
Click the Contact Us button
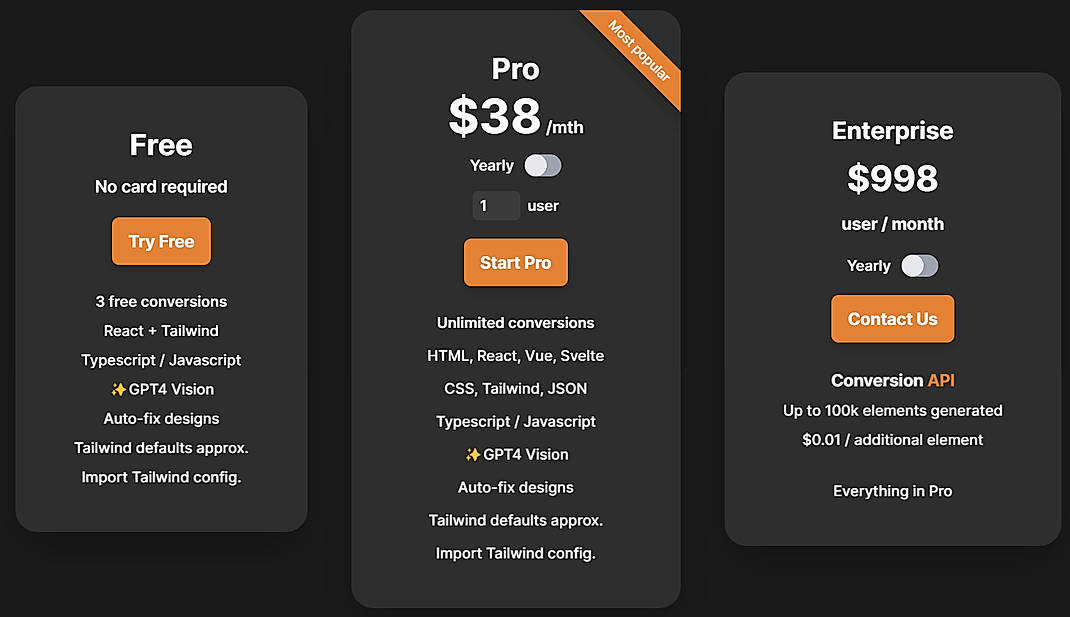(892, 318)
